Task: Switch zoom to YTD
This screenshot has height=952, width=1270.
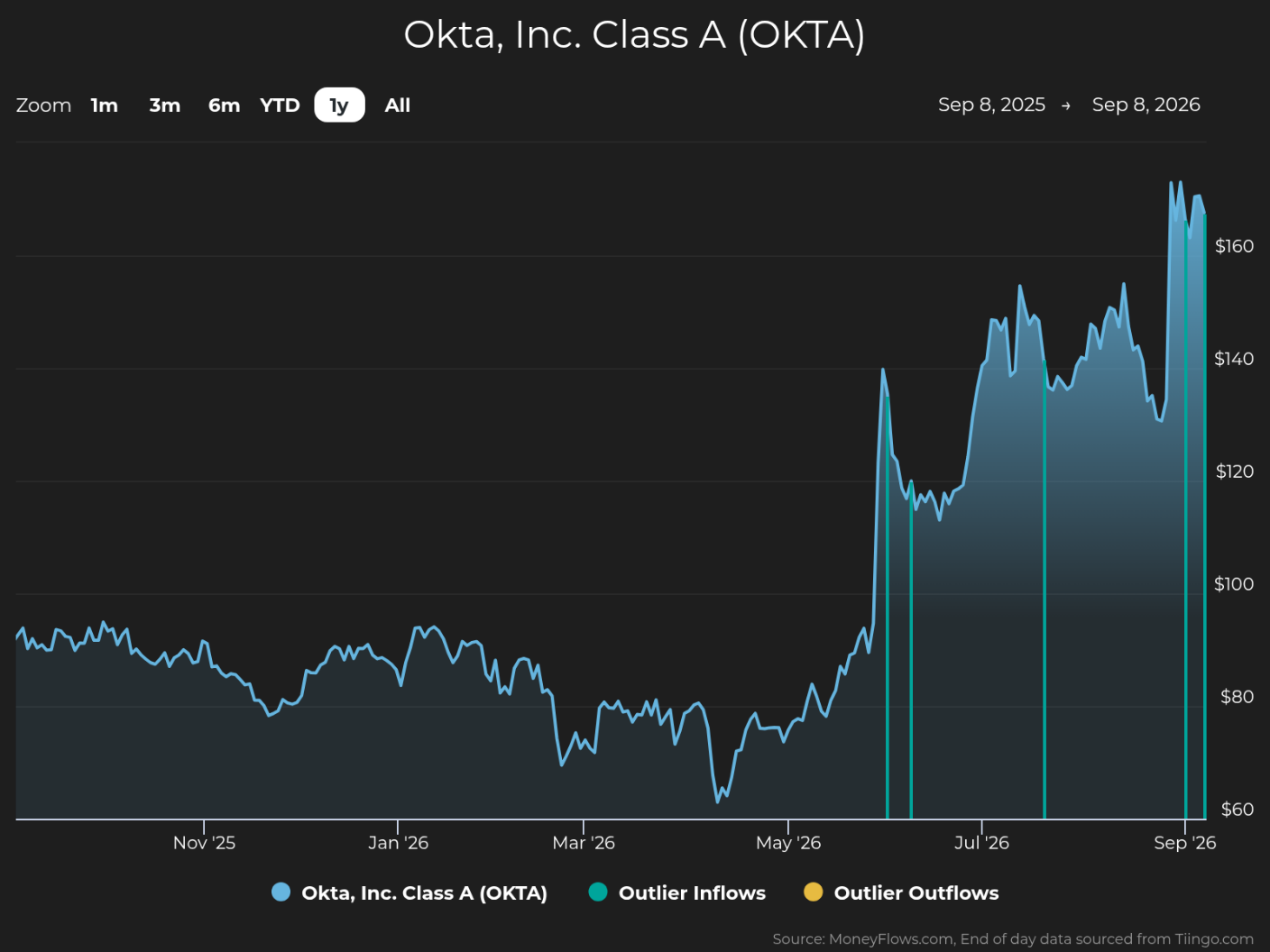Action: pyautogui.click(x=280, y=105)
